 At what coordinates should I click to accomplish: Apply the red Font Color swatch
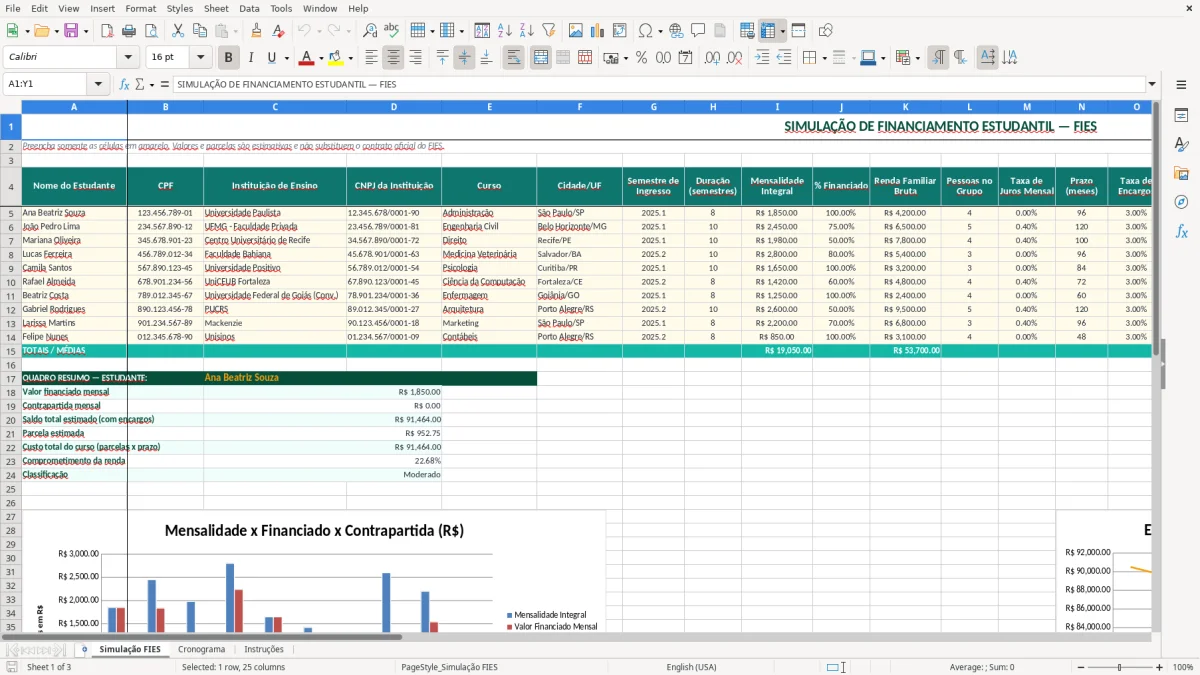tap(307, 58)
